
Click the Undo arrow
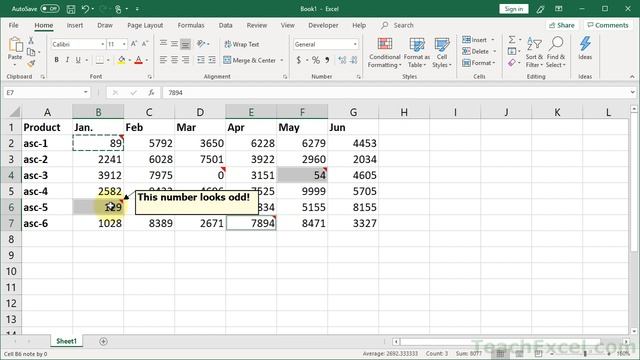tap(85, 9)
